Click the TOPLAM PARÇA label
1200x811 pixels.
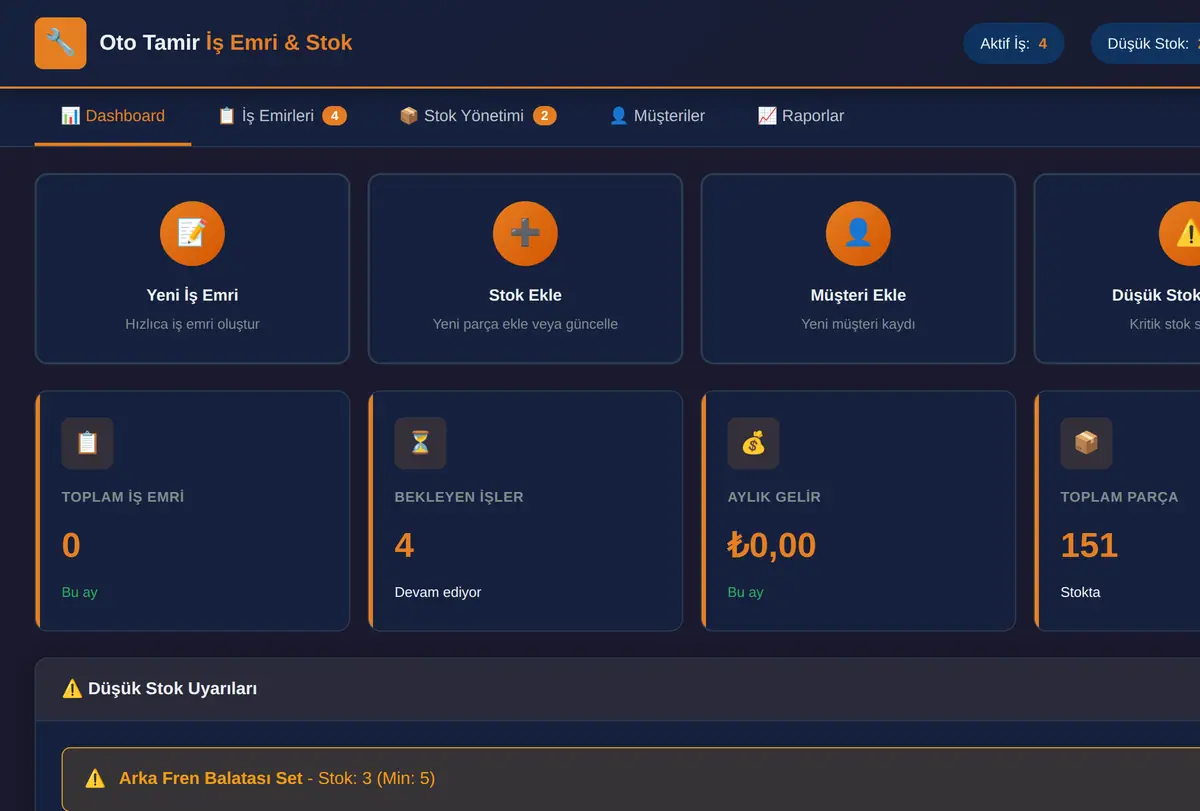pyautogui.click(x=1119, y=497)
